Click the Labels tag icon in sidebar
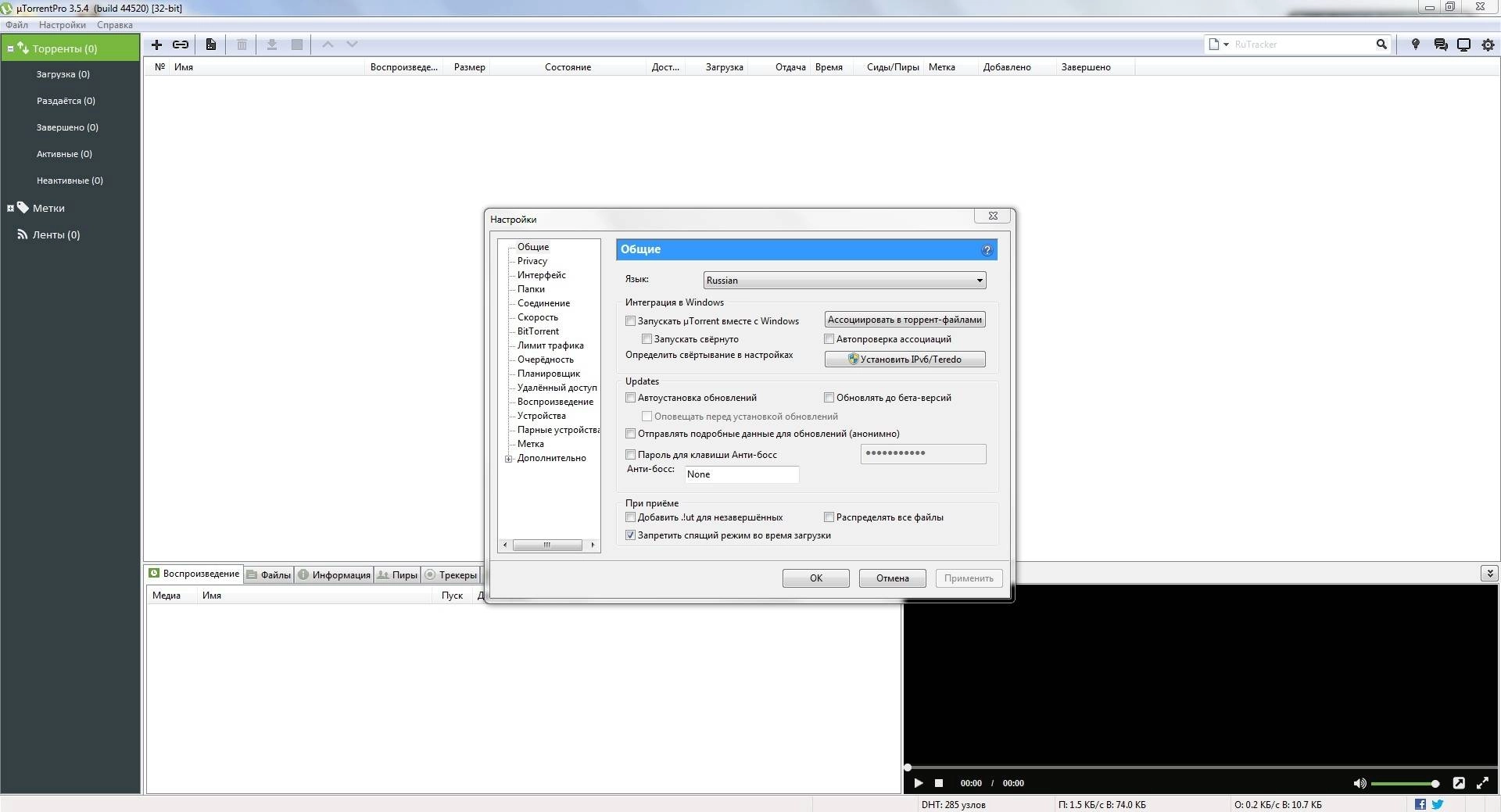This screenshot has height=812, width=1501. (23, 208)
